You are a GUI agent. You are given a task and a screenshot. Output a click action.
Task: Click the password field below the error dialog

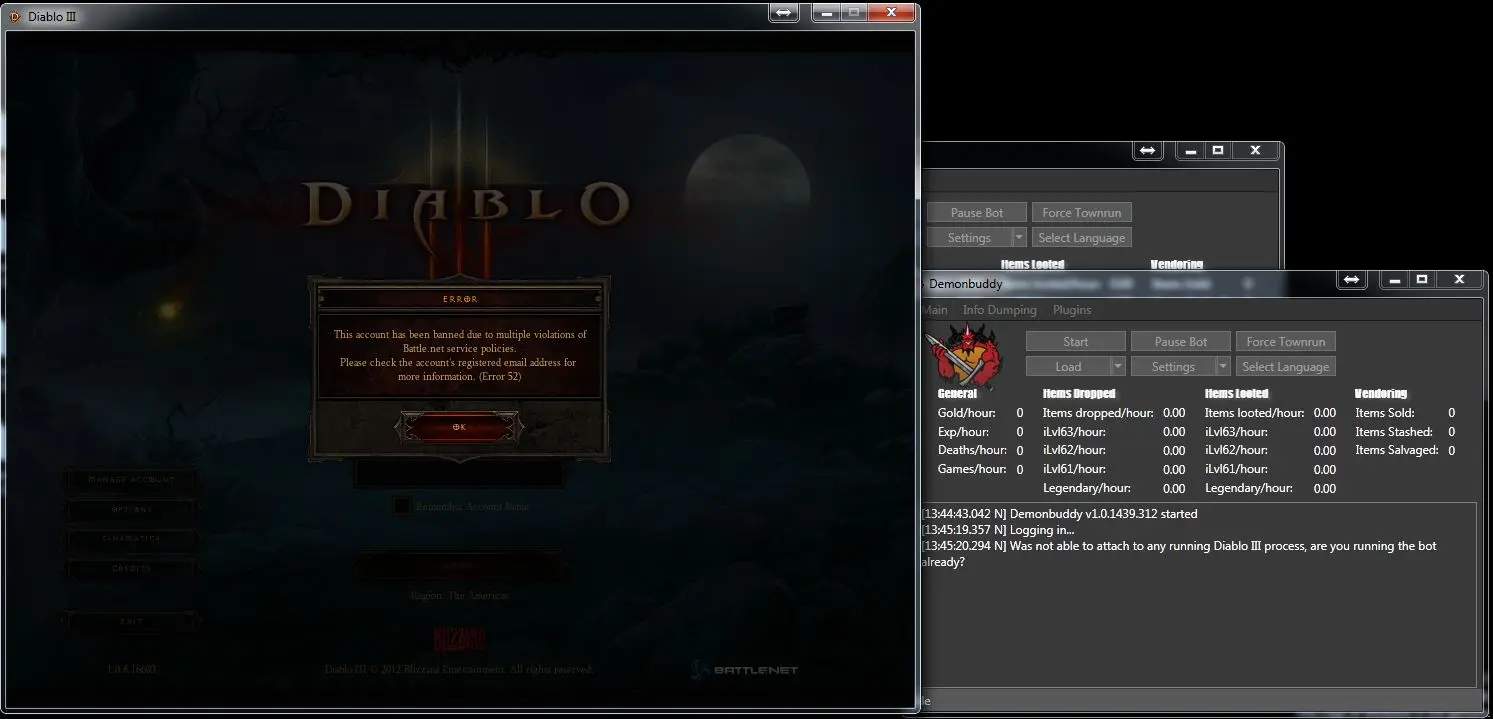(x=459, y=474)
